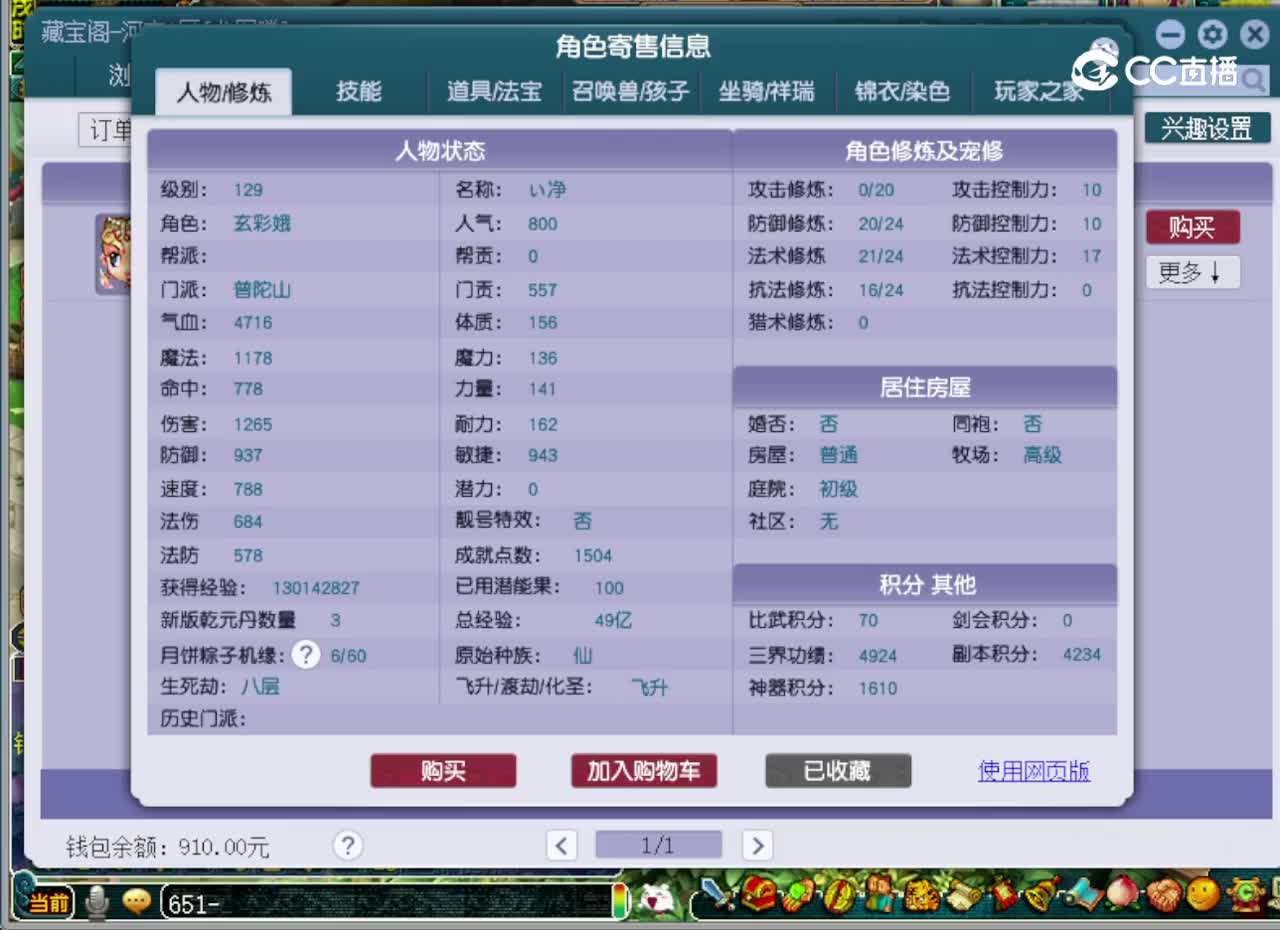Click the 已收藏 button
The image size is (1280, 930).
click(x=838, y=771)
